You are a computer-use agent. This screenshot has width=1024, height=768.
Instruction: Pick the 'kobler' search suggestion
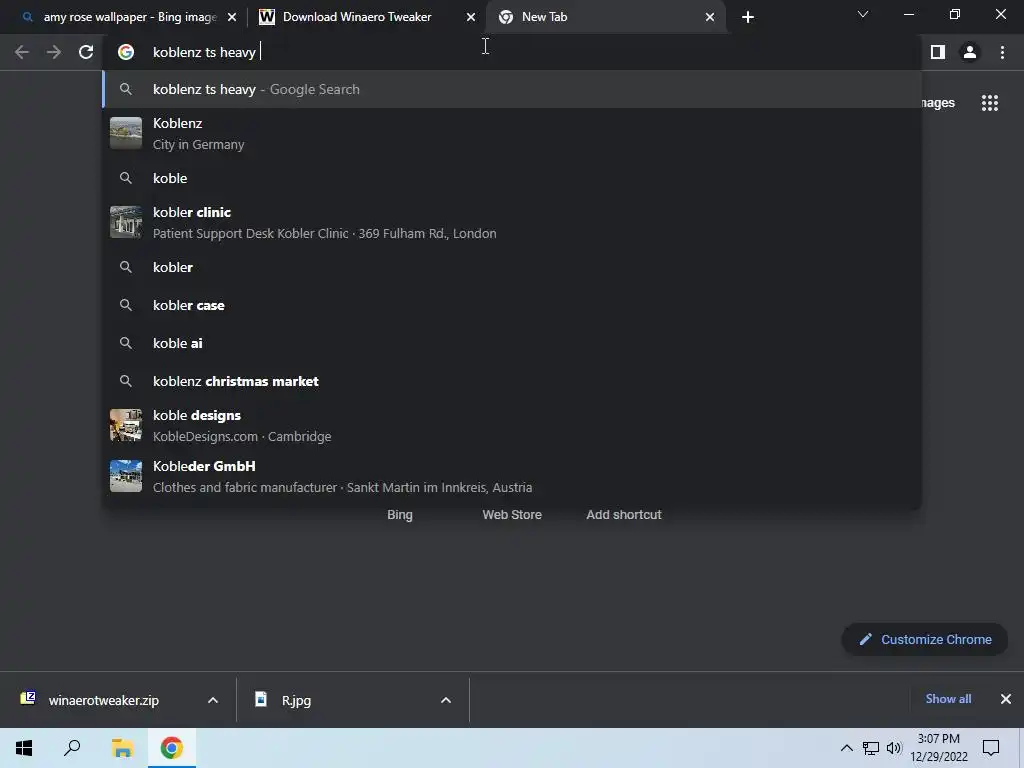tap(512, 267)
